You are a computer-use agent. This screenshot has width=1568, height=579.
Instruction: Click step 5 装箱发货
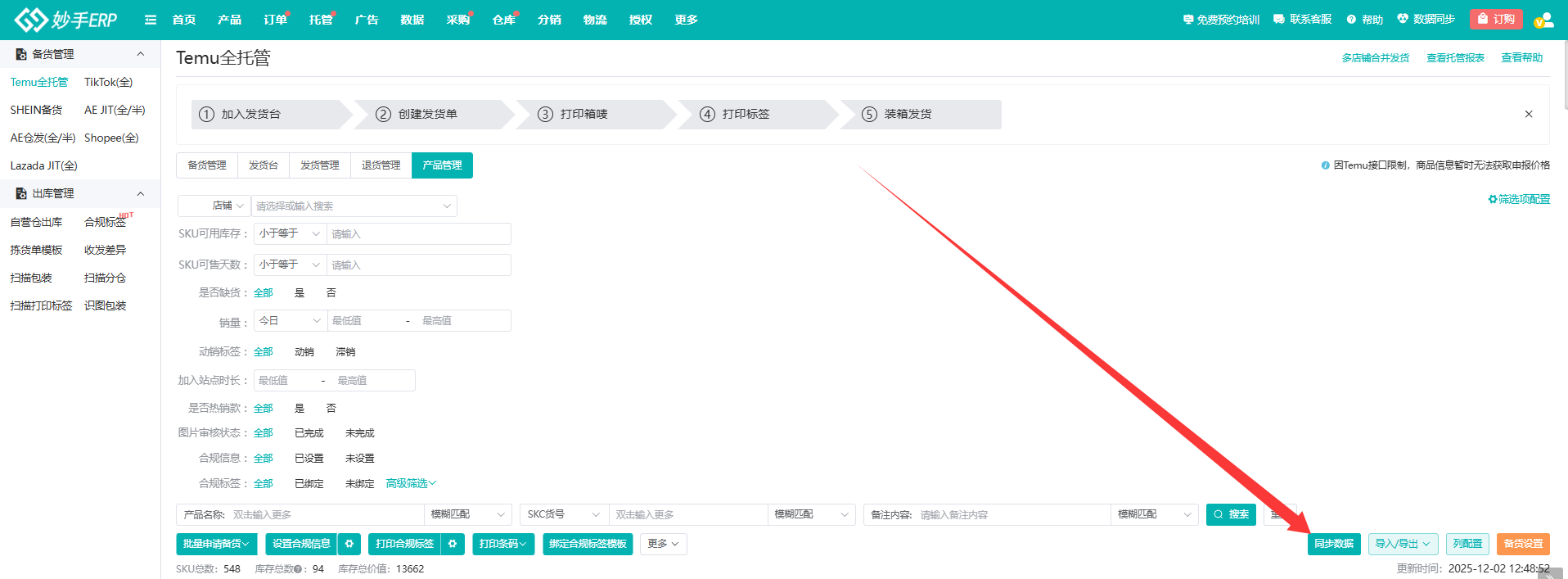coord(920,115)
